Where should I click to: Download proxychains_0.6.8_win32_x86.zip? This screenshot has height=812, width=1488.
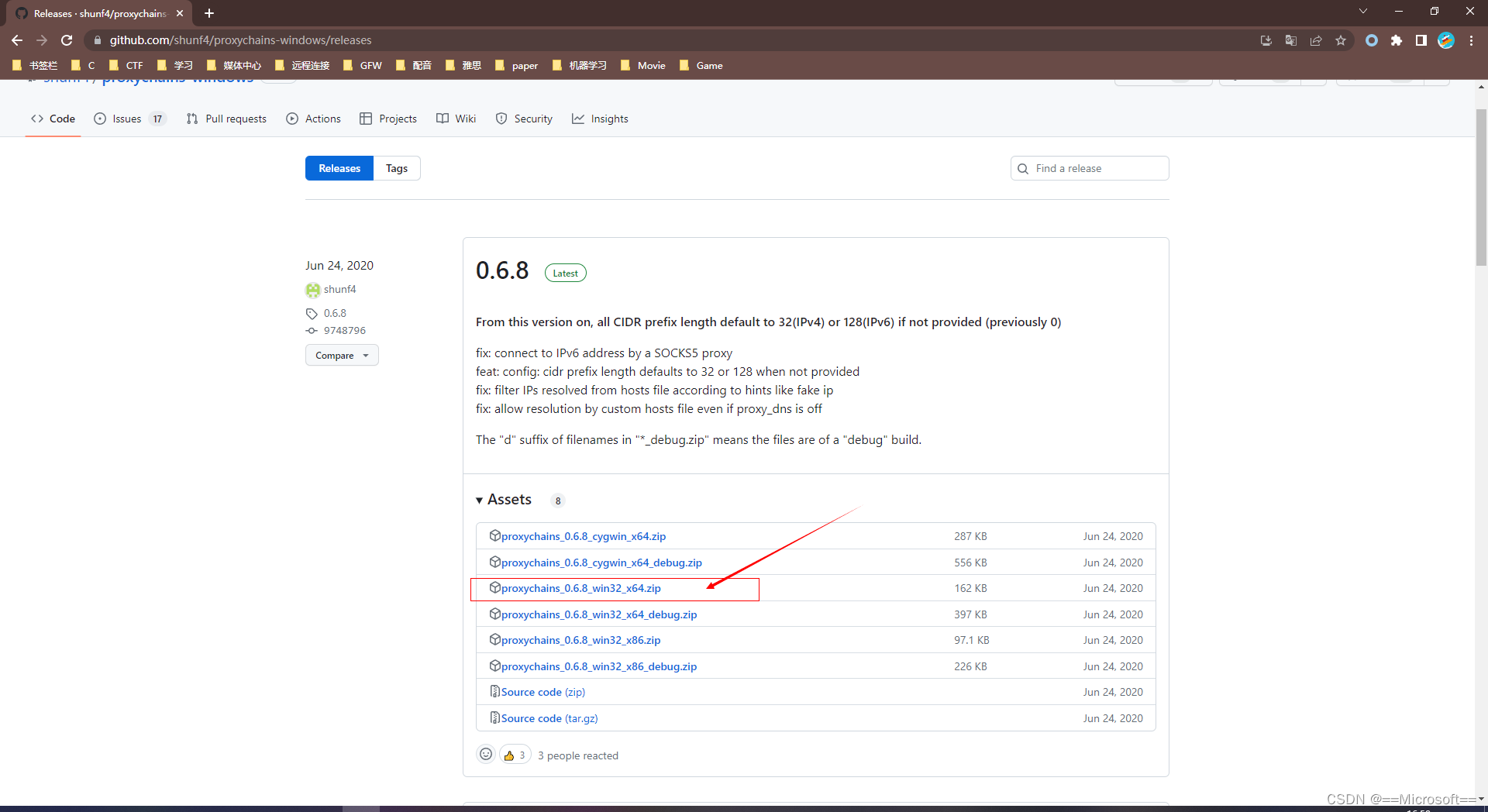[580, 640]
